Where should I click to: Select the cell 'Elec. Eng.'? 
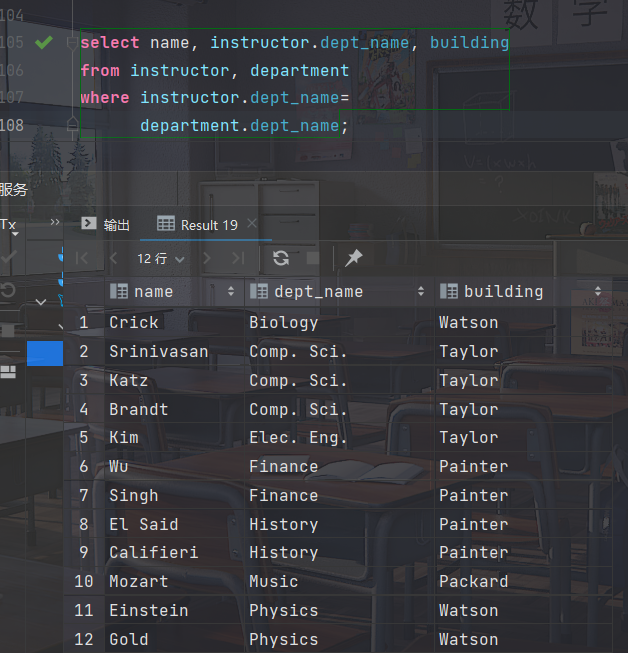click(339, 438)
